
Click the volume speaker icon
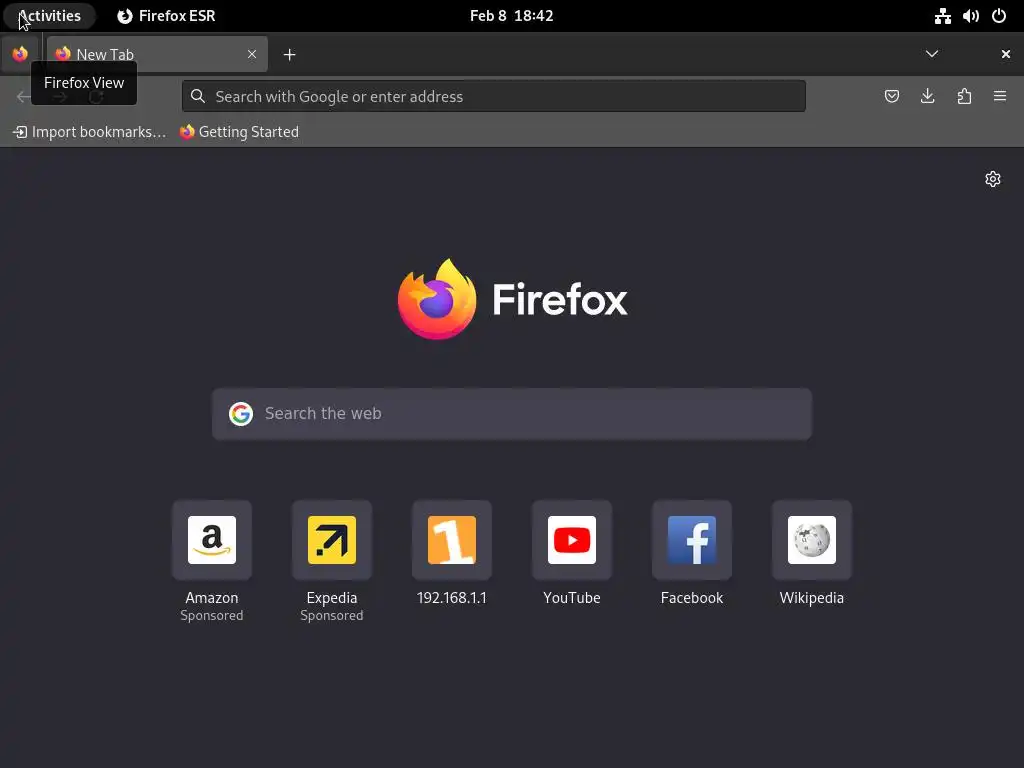[x=970, y=16]
